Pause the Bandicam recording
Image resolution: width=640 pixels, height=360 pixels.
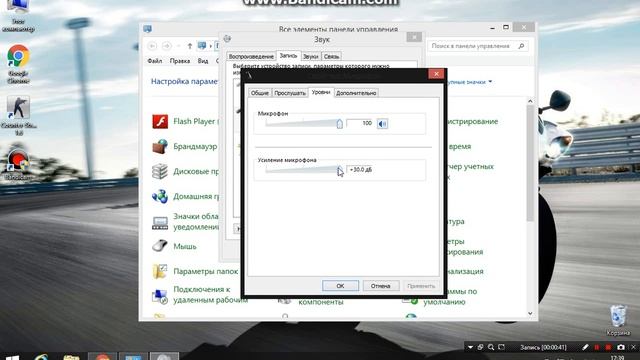click(597, 347)
